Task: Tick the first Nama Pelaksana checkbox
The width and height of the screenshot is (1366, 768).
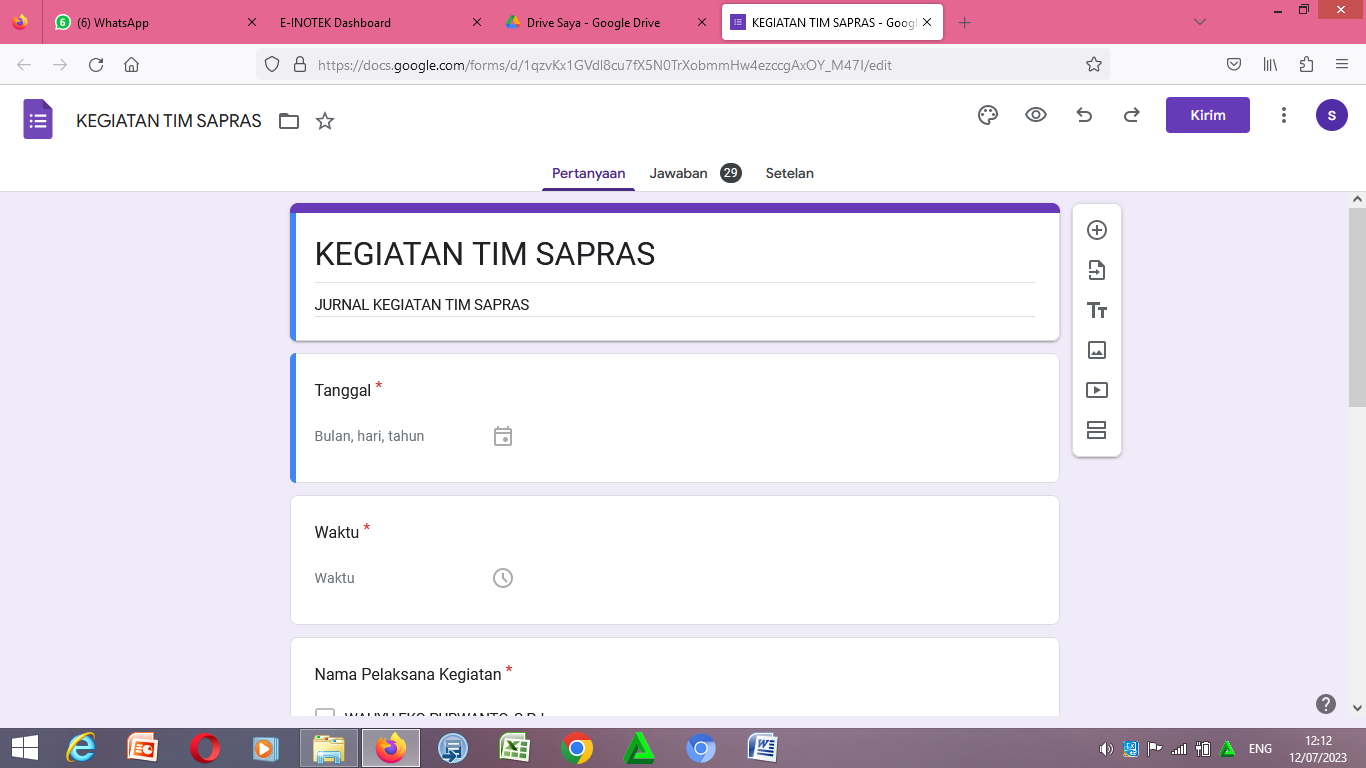Action: [324, 714]
